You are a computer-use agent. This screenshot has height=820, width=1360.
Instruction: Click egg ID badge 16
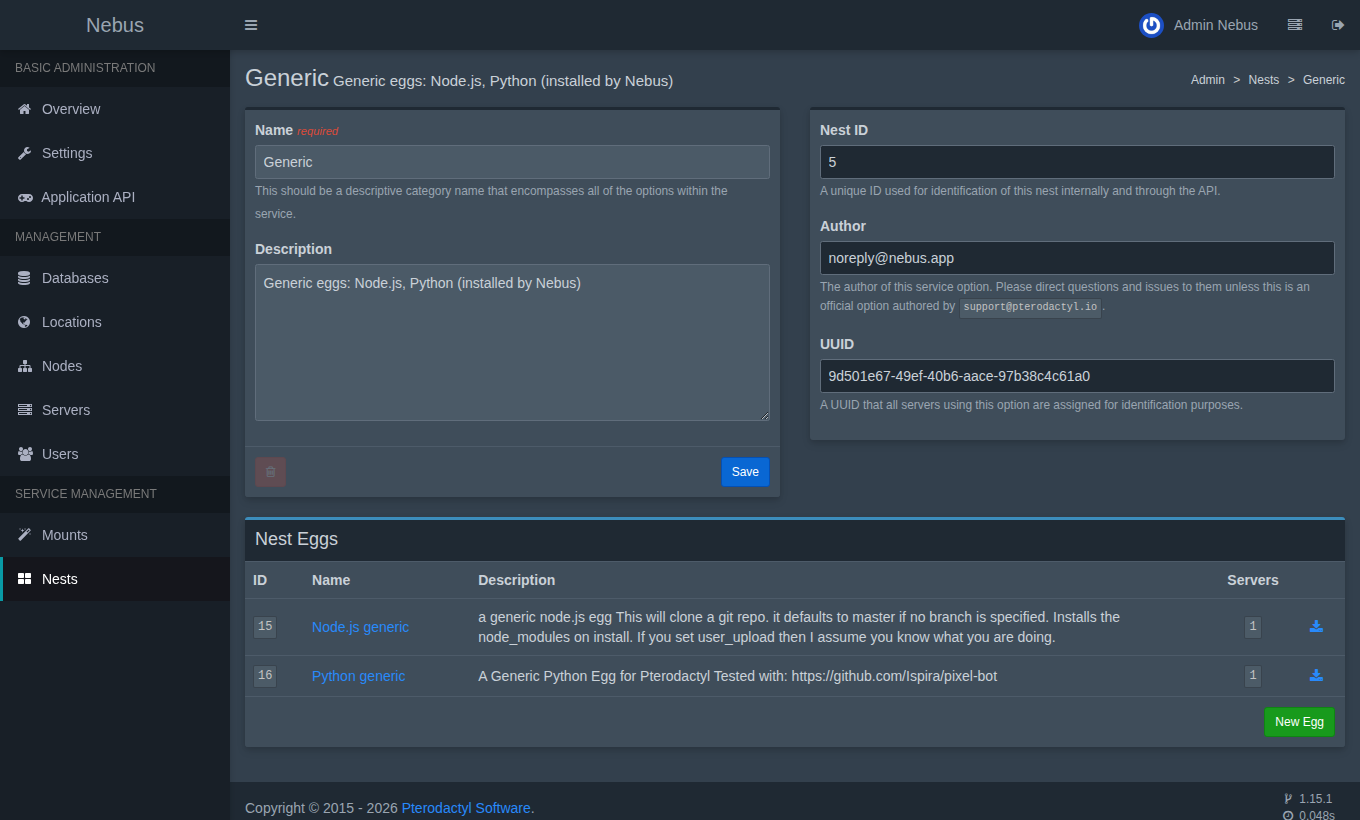[x=265, y=676]
